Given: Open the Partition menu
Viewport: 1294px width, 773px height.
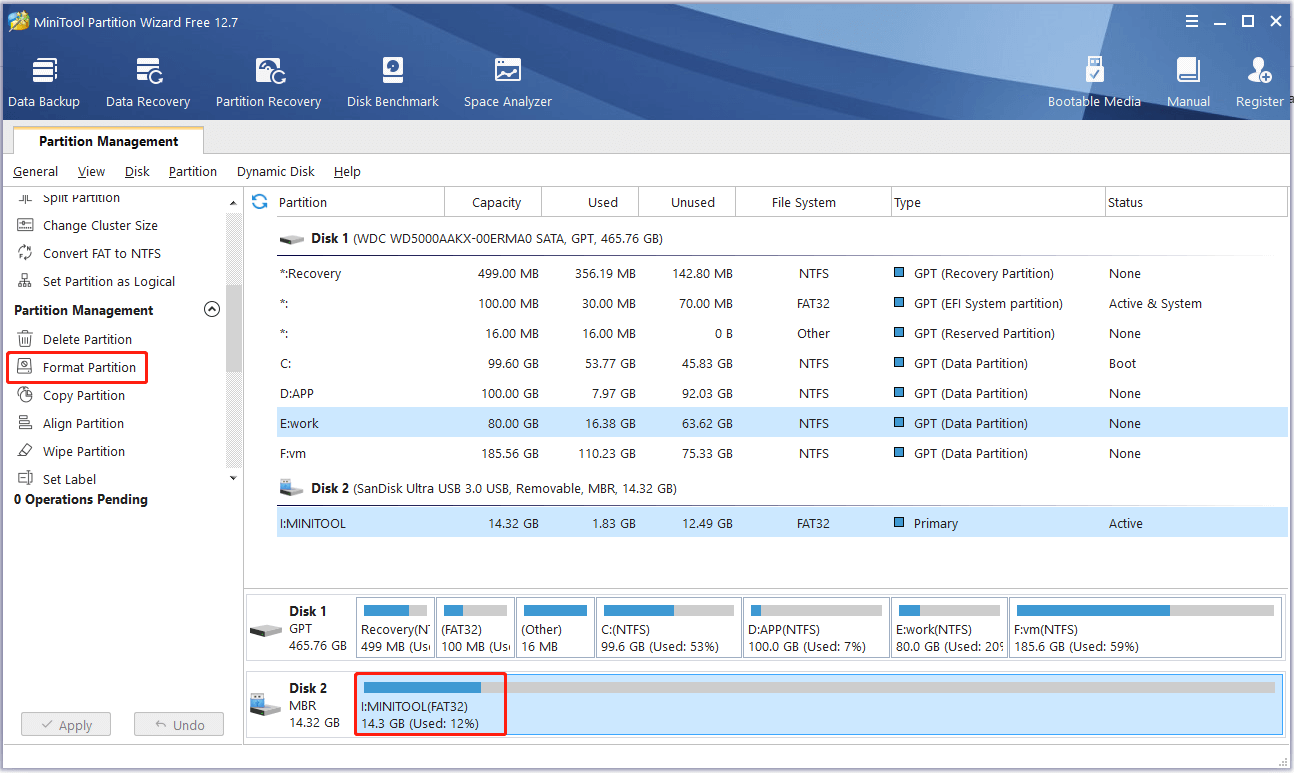Looking at the screenshot, I should point(193,172).
